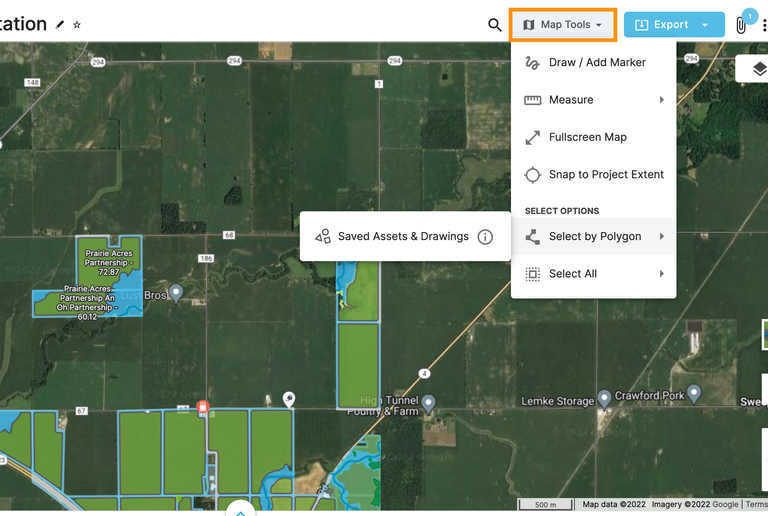
Task: Choose Draw / Add Marker
Action: click(x=594, y=62)
